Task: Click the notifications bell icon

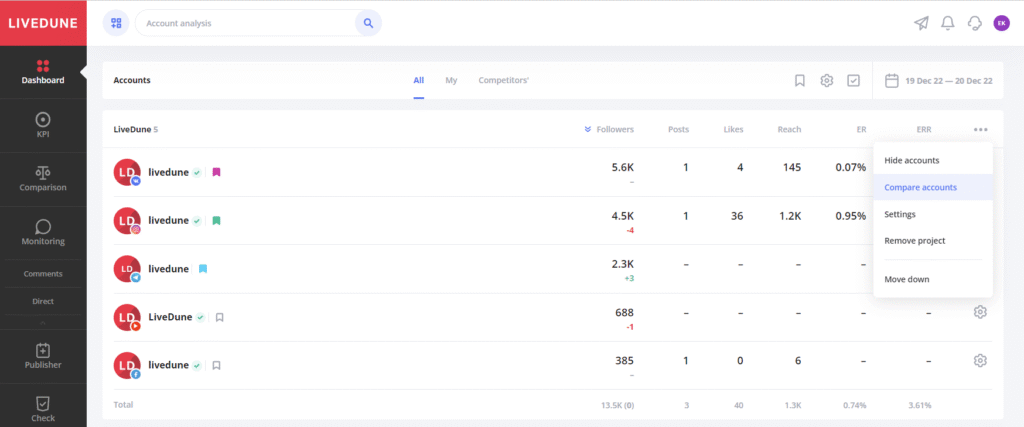Action: pyautogui.click(x=948, y=23)
